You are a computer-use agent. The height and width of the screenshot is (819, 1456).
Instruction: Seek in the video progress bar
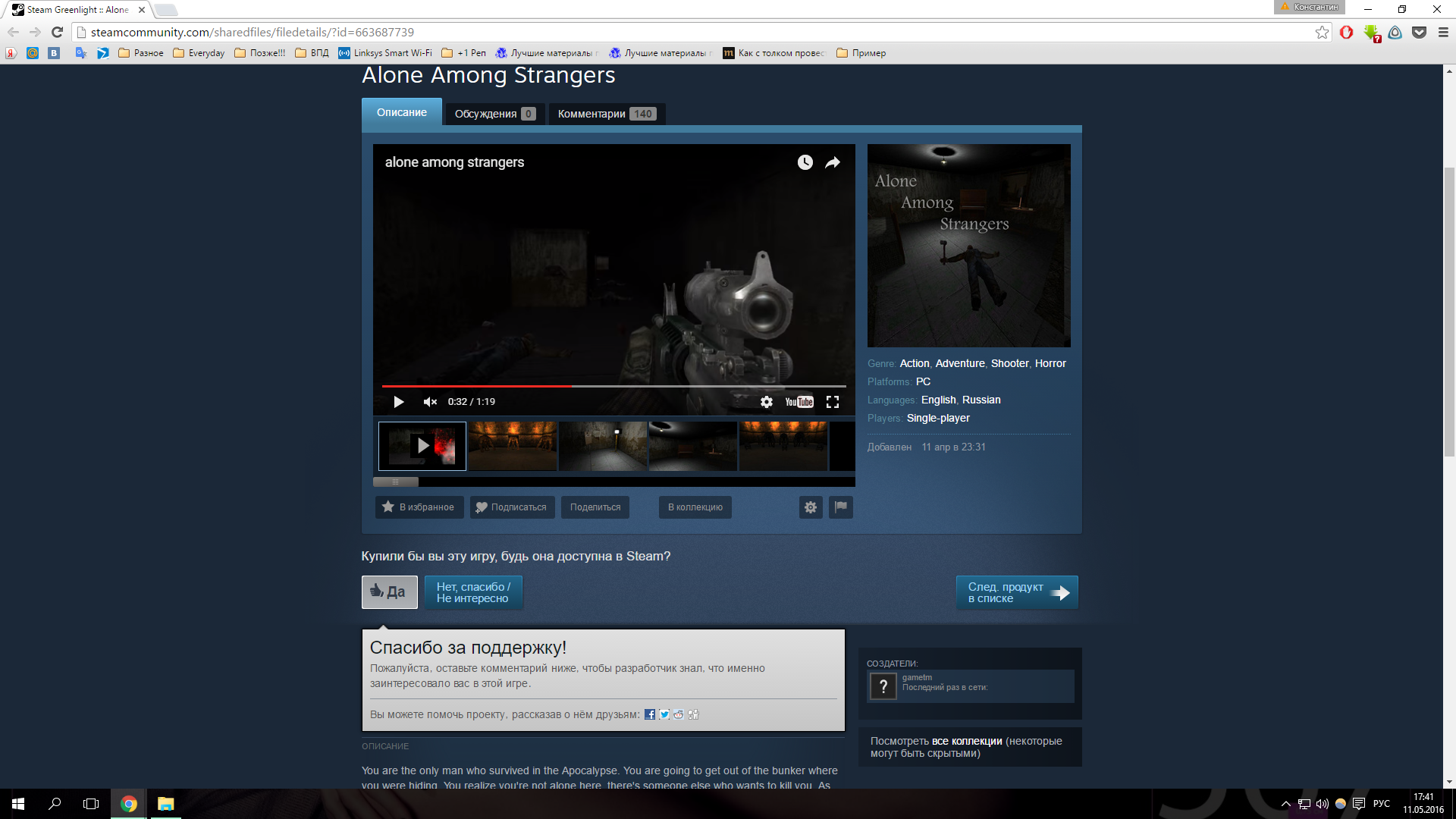613,386
